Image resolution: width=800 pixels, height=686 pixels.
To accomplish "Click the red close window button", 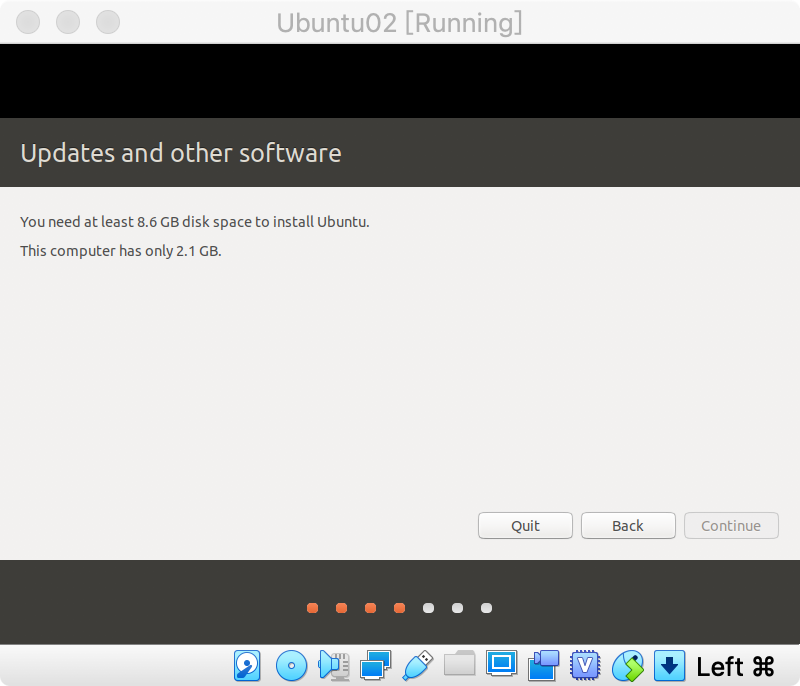I will [x=28, y=22].
